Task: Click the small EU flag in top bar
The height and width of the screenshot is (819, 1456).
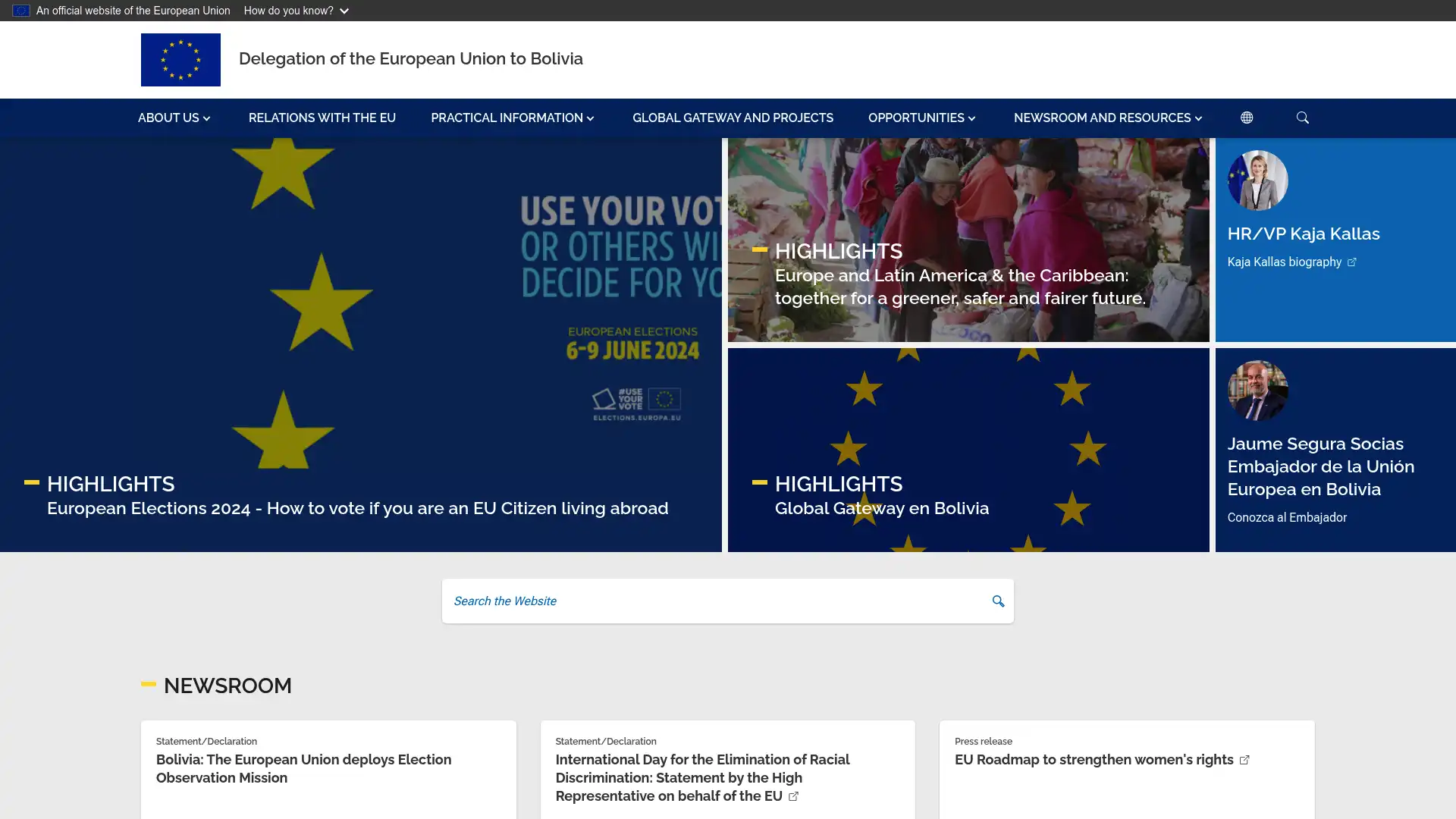Action: coord(20,11)
